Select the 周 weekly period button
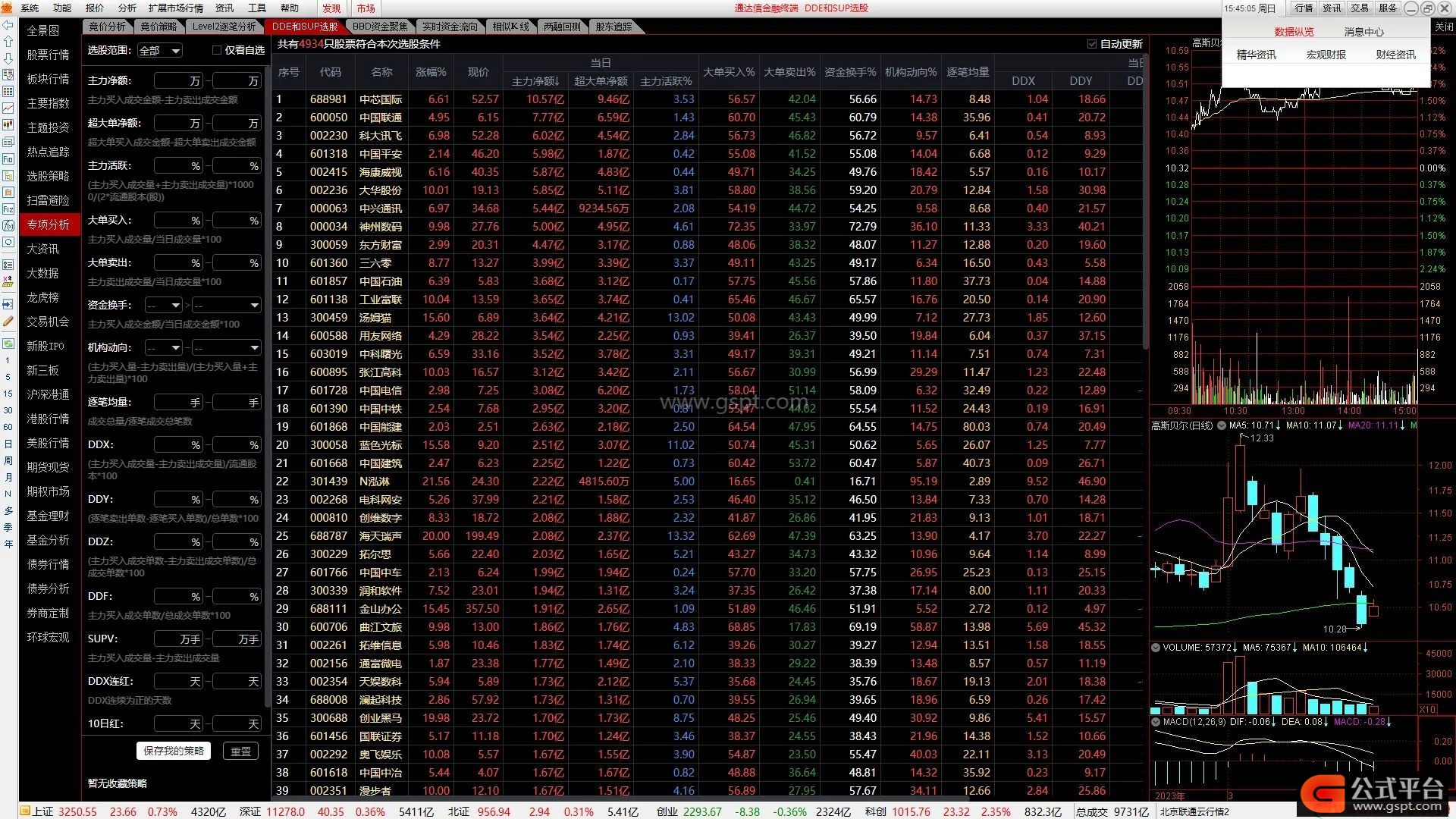The image size is (1456, 819). (8, 460)
